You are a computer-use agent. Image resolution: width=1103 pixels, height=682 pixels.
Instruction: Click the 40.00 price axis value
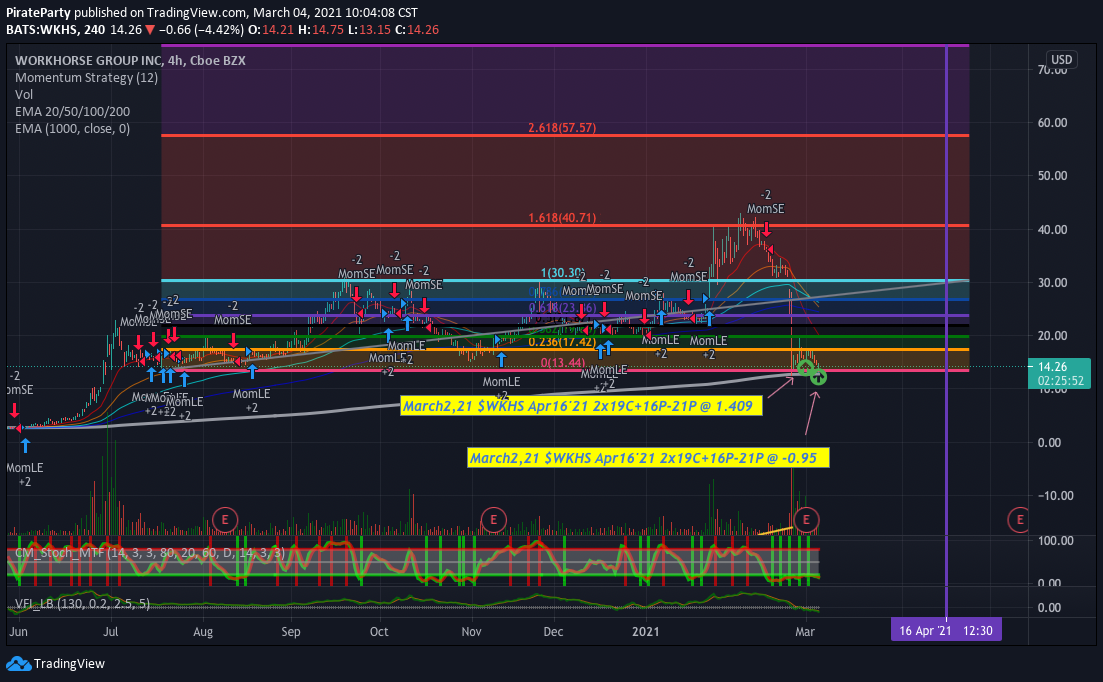tap(1052, 229)
